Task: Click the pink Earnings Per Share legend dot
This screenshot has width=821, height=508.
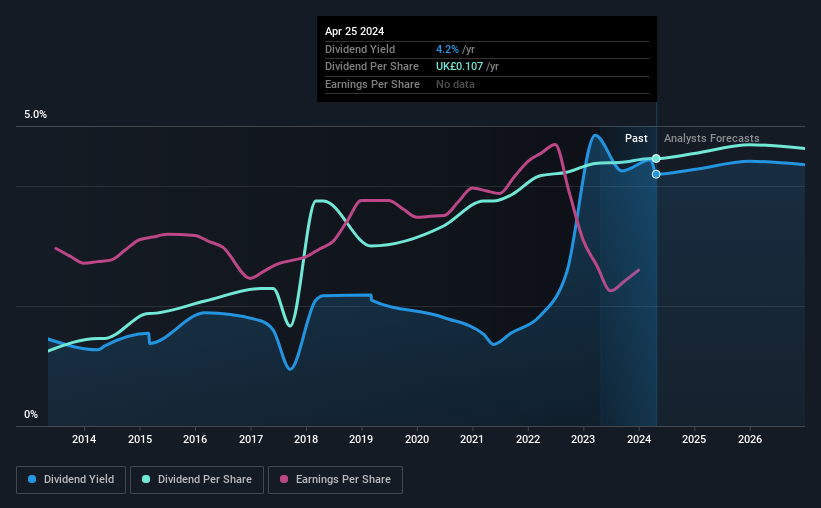Action: pyautogui.click(x=284, y=479)
